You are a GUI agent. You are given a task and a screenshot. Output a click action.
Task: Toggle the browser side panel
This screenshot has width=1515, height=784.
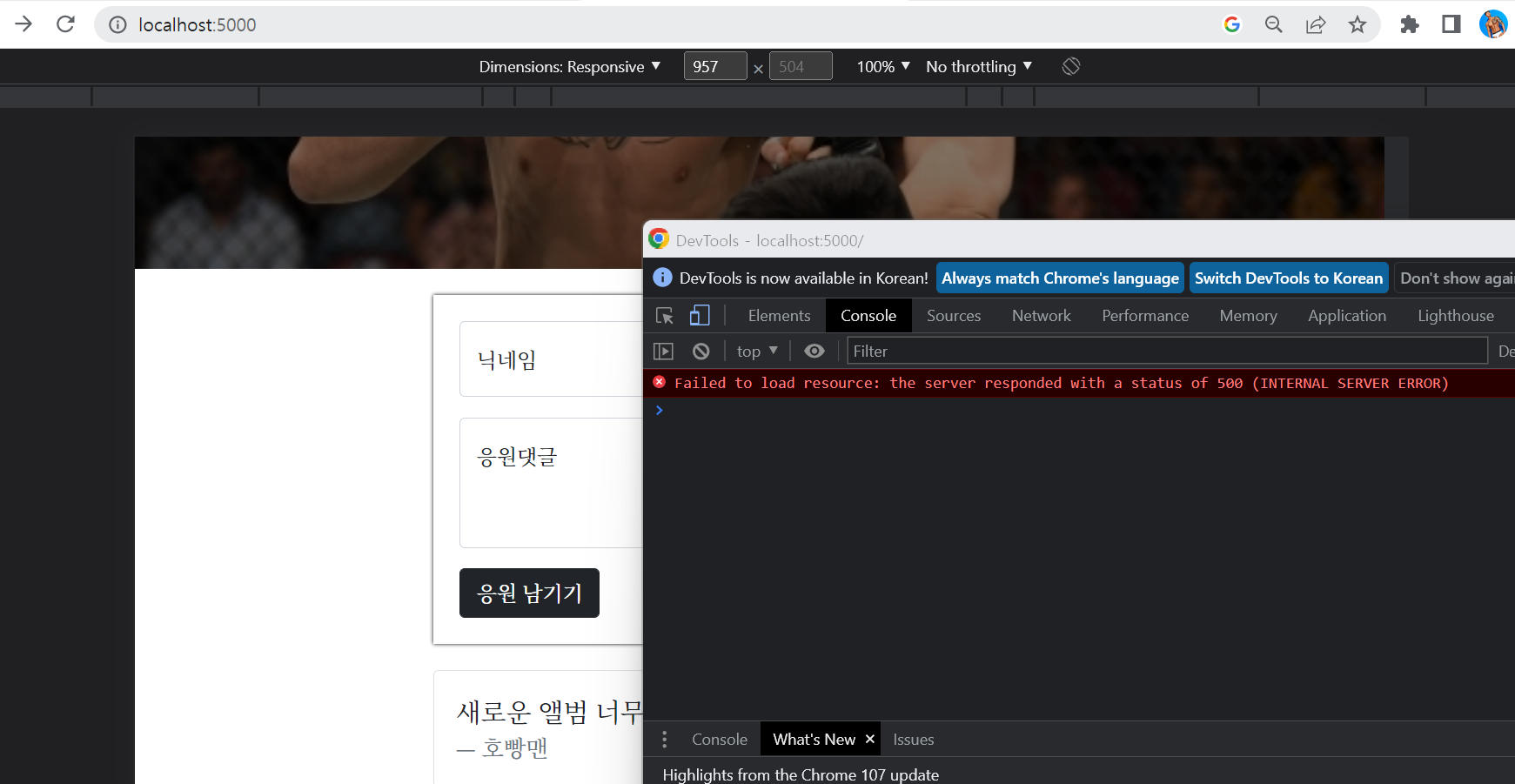point(1451,24)
